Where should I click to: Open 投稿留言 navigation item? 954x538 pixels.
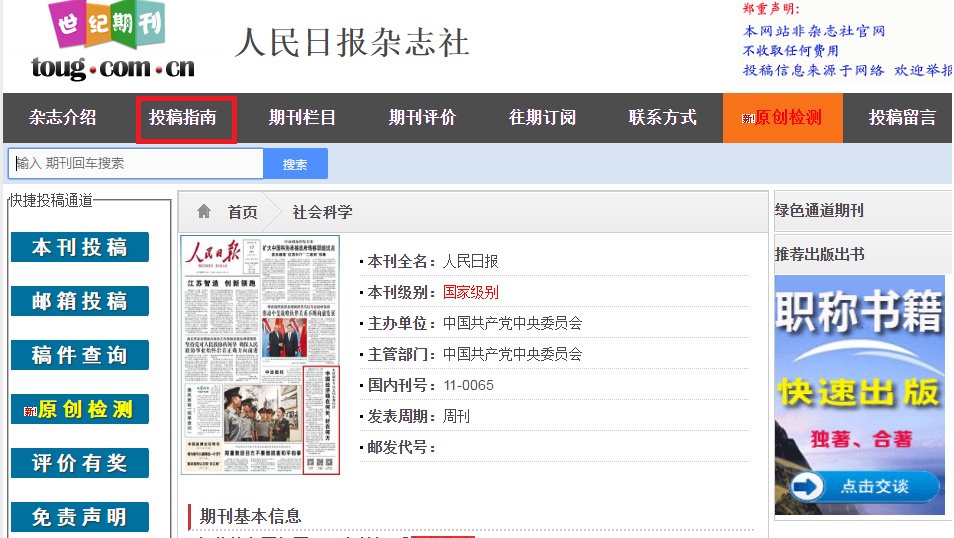coord(902,117)
